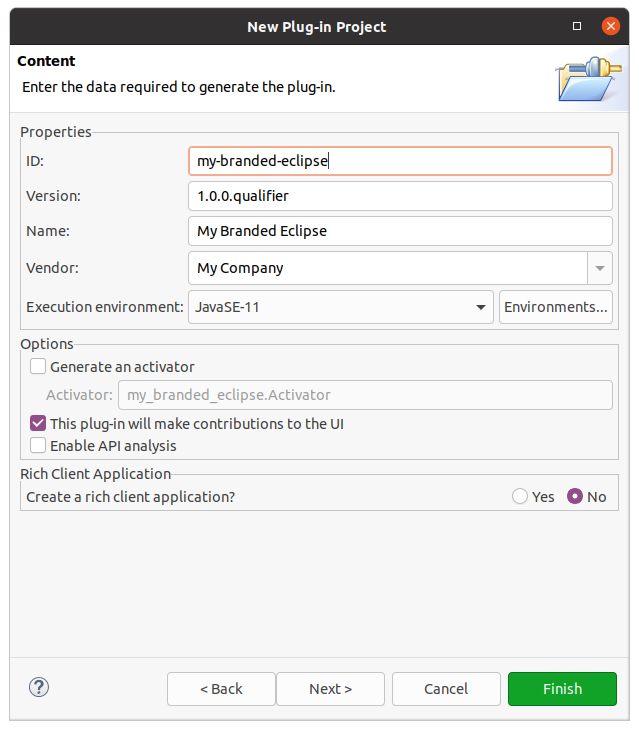Image resolution: width=639 pixels, height=730 pixels.
Task: Uncheck plug-in UI contributions option
Action: coord(38,424)
